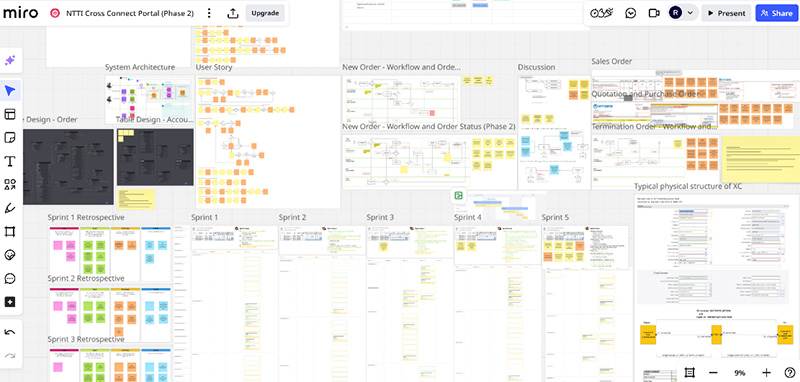Select the pen drawing tool
The width and height of the screenshot is (800, 382).
point(10,208)
